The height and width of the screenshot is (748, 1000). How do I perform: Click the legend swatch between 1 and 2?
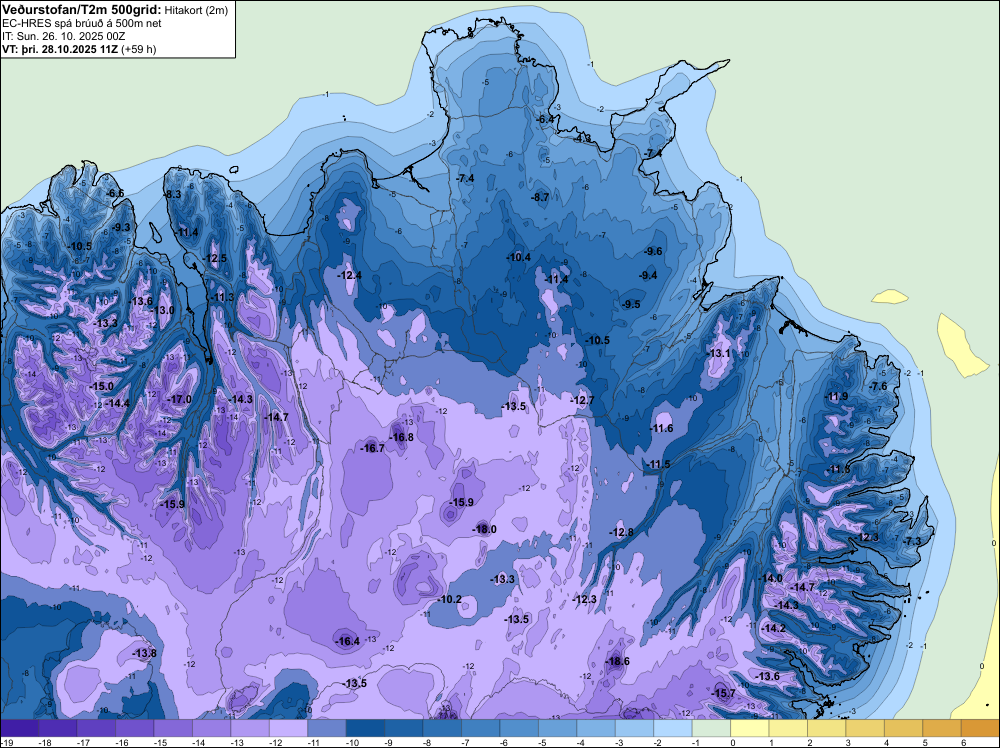(x=788, y=728)
